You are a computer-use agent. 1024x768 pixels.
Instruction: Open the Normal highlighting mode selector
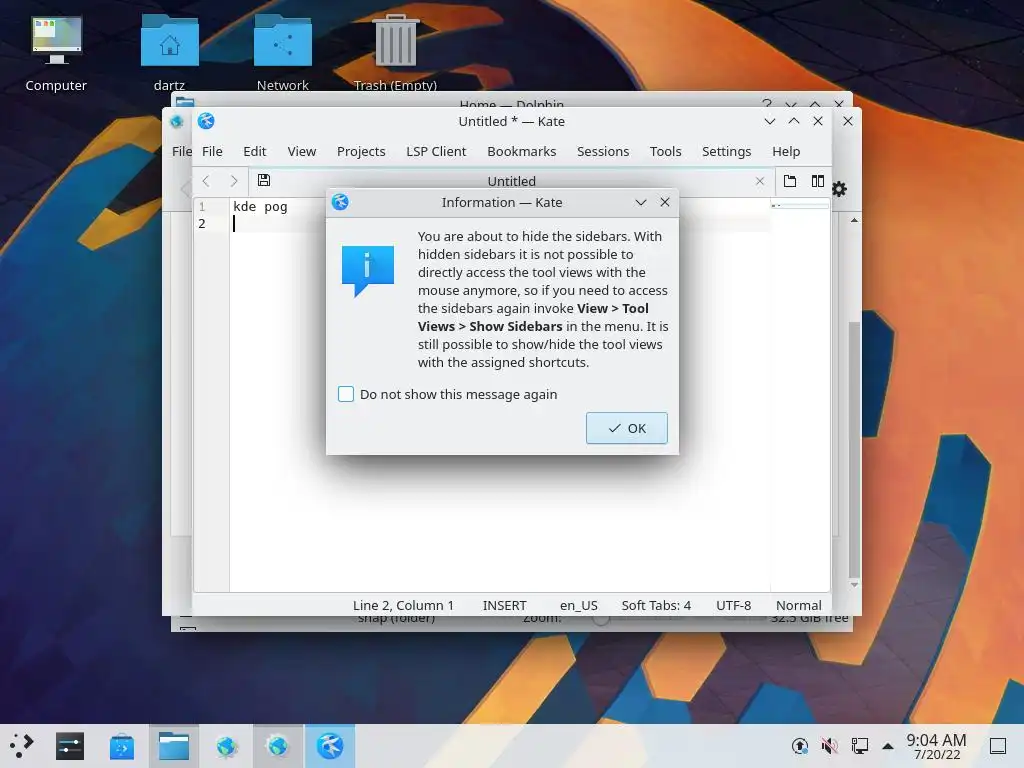(x=798, y=605)
